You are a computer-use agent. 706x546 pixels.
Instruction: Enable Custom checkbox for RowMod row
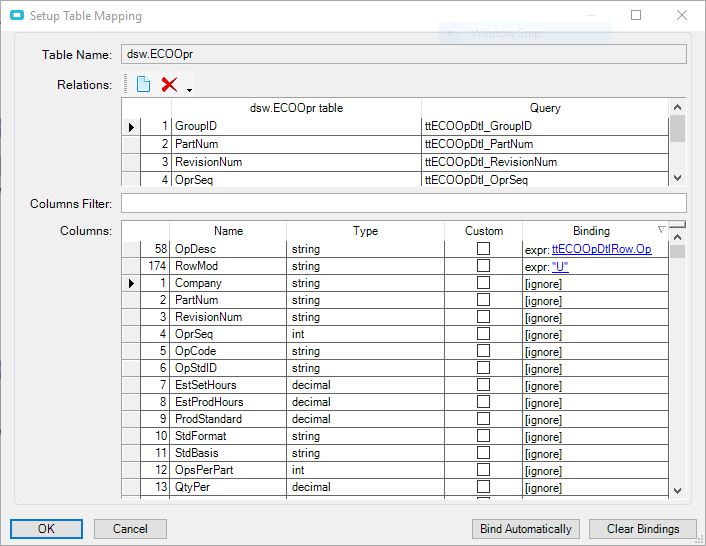[483, 266]
